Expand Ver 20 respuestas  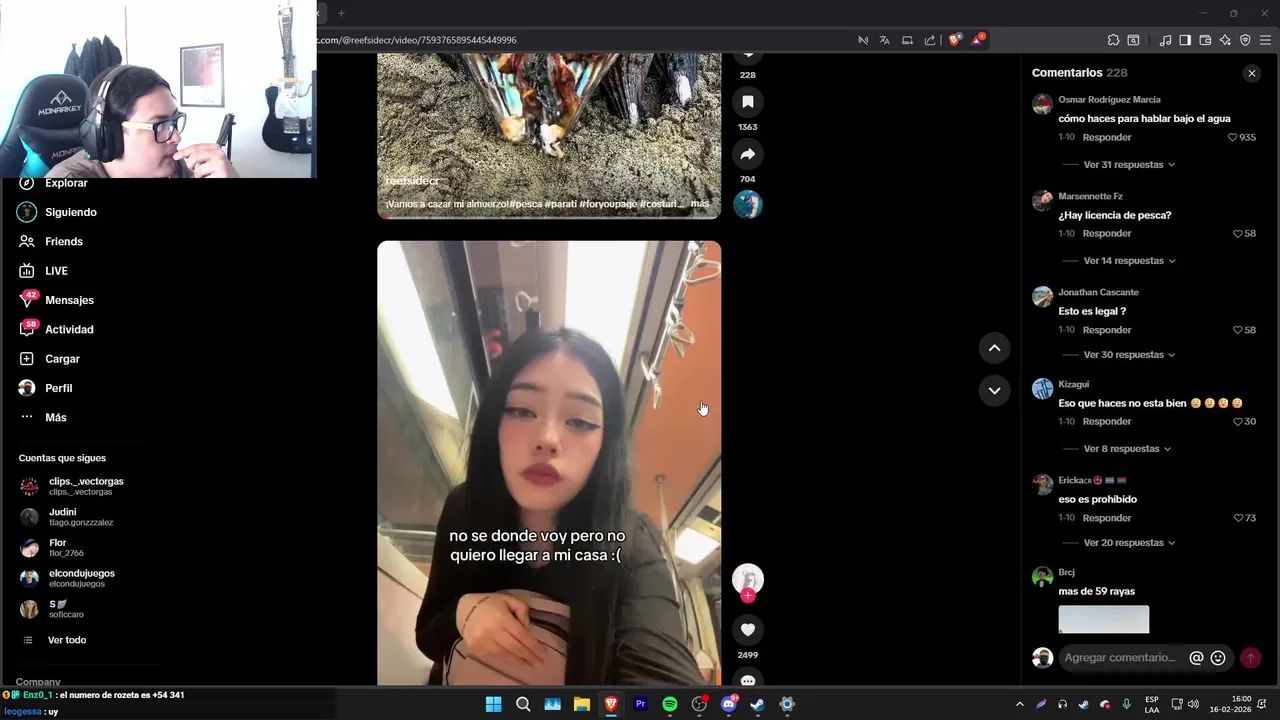(x=1129, y=542)
